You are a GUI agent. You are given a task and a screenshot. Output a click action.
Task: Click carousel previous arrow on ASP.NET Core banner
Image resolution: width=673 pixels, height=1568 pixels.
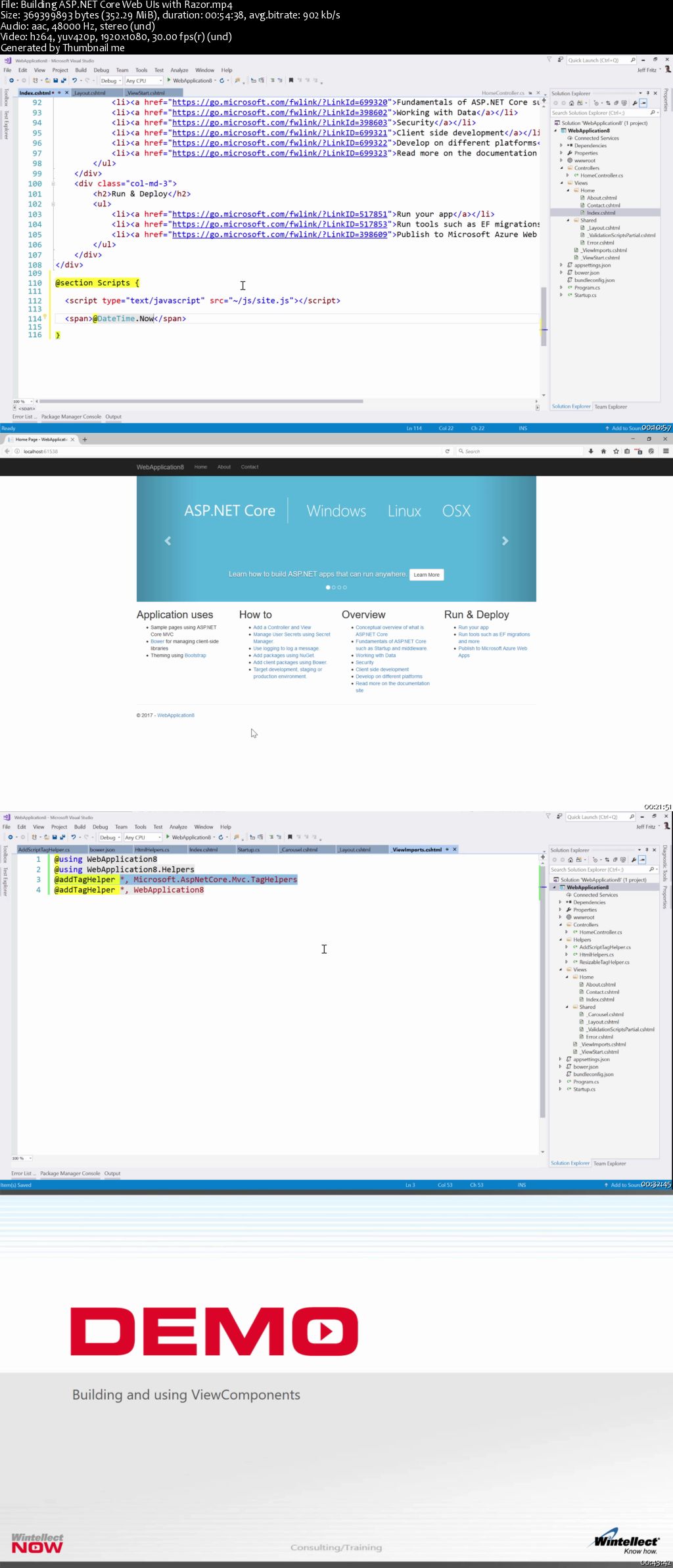click(168, 541)
